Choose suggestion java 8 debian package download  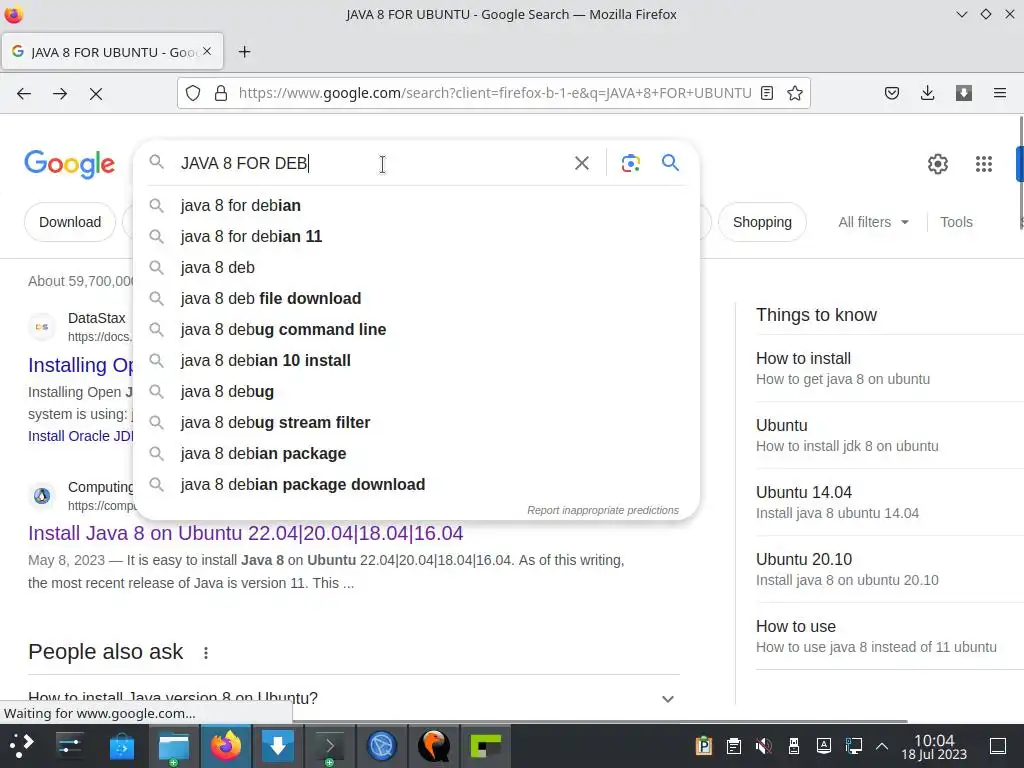[x=417, y=485]
